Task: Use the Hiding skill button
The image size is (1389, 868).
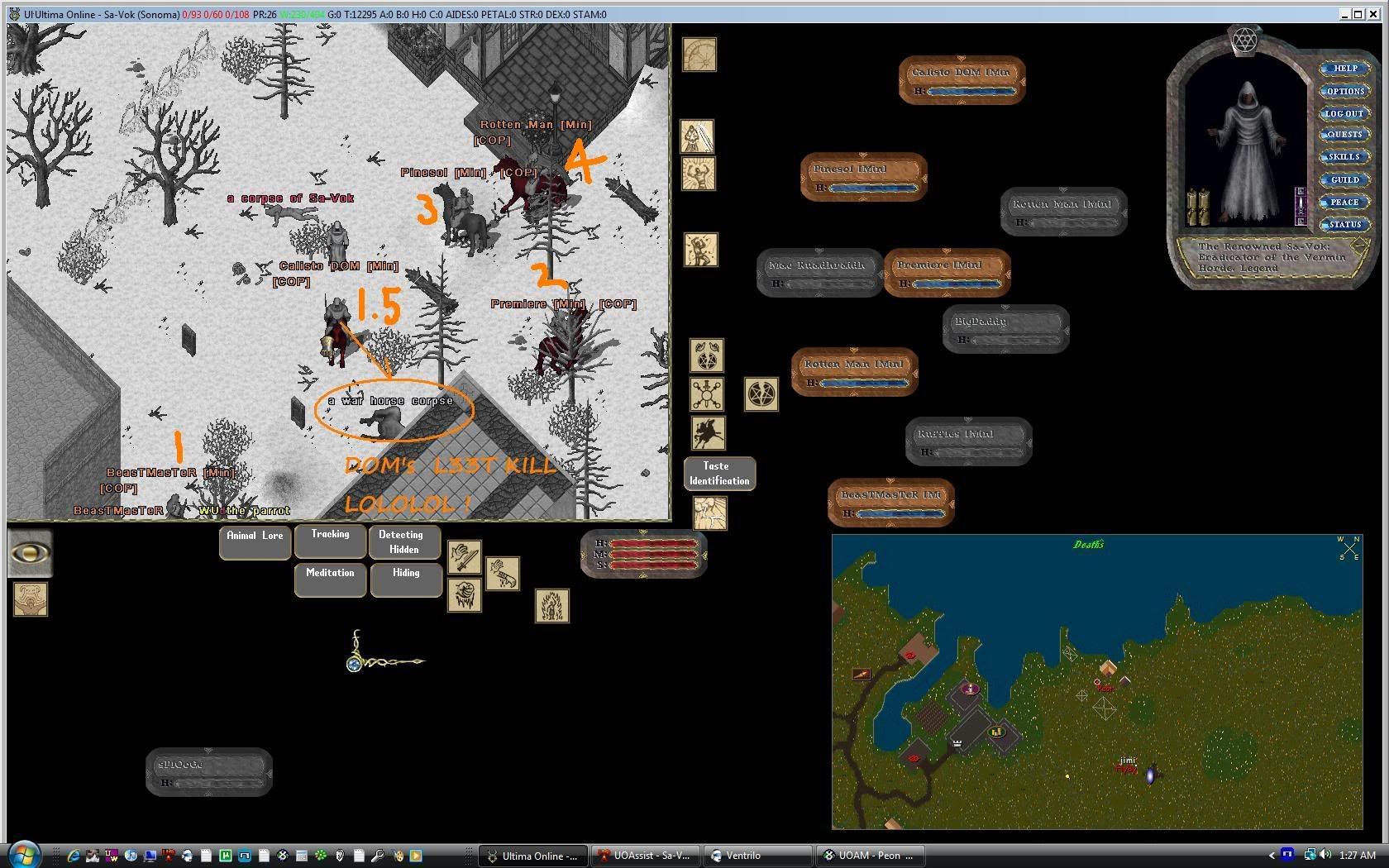Action: coord(406,579)
